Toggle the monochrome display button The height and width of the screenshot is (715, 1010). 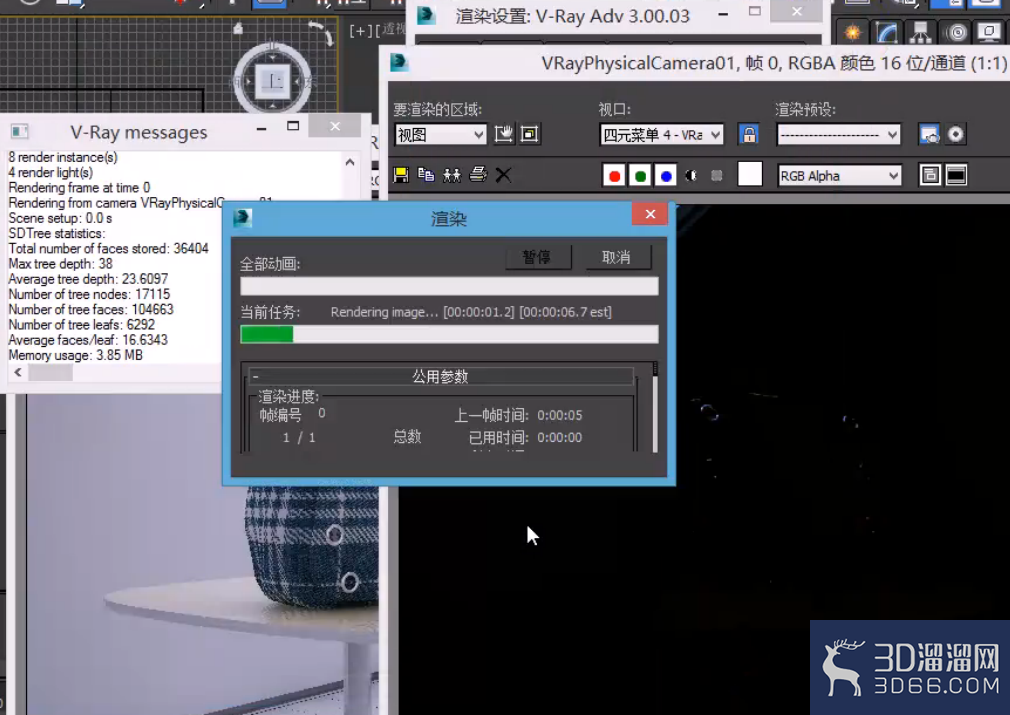716,175
